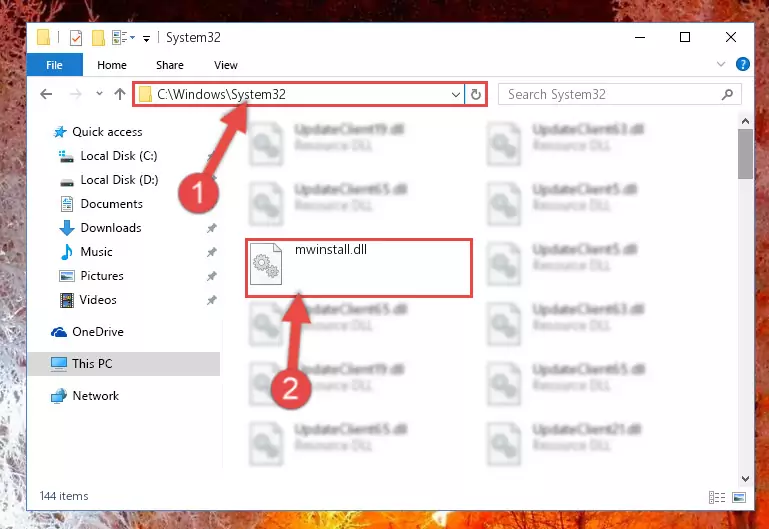Click the mwinstall.dll gear file icon
The image size is (769, 529).
(x=266, y=264)
